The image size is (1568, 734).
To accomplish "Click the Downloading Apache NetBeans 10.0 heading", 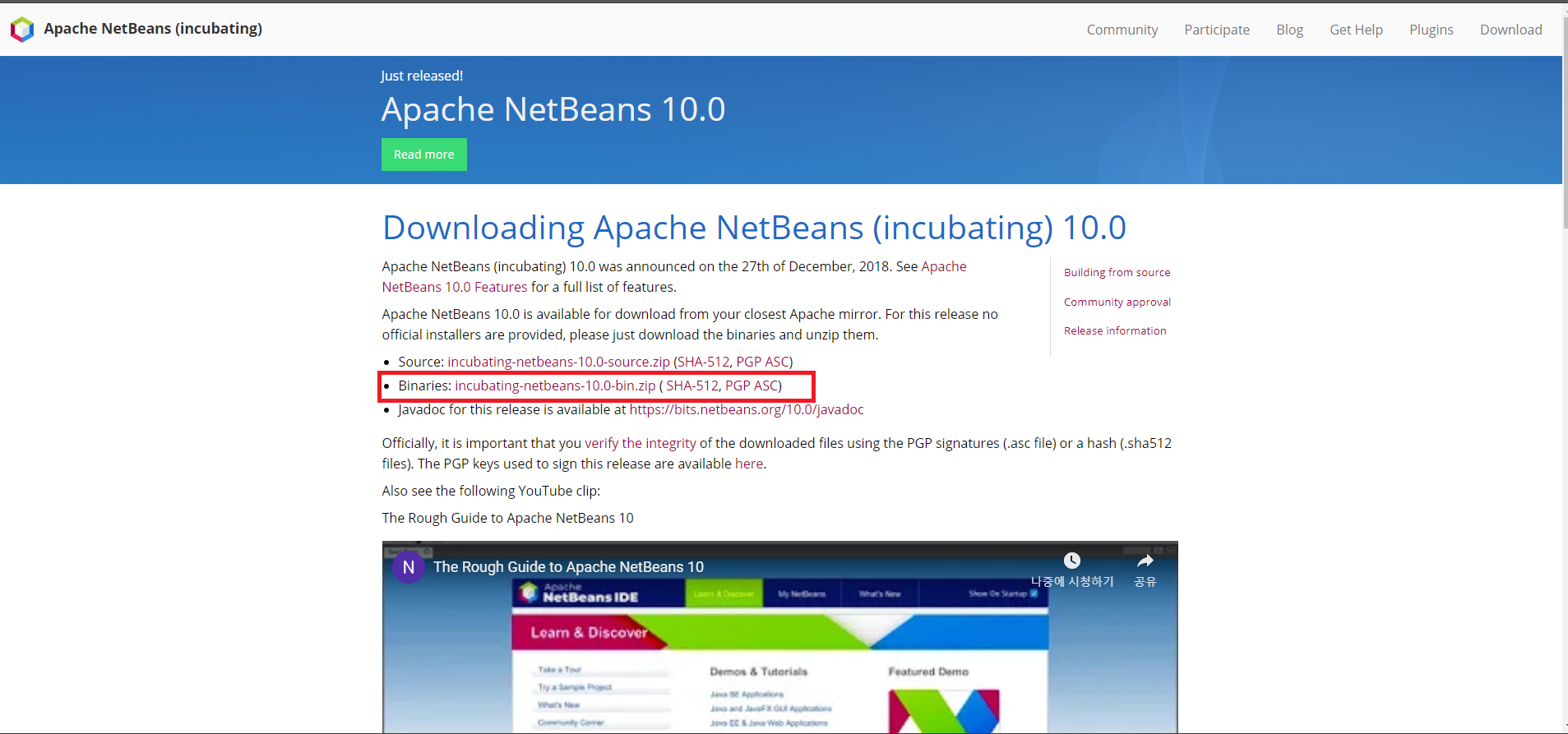I will tap(754, 228).
